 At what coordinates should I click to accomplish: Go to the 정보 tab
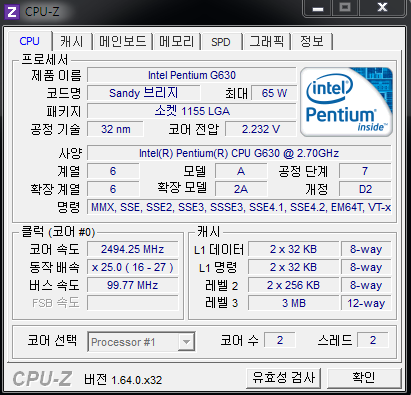pos(312,42)
